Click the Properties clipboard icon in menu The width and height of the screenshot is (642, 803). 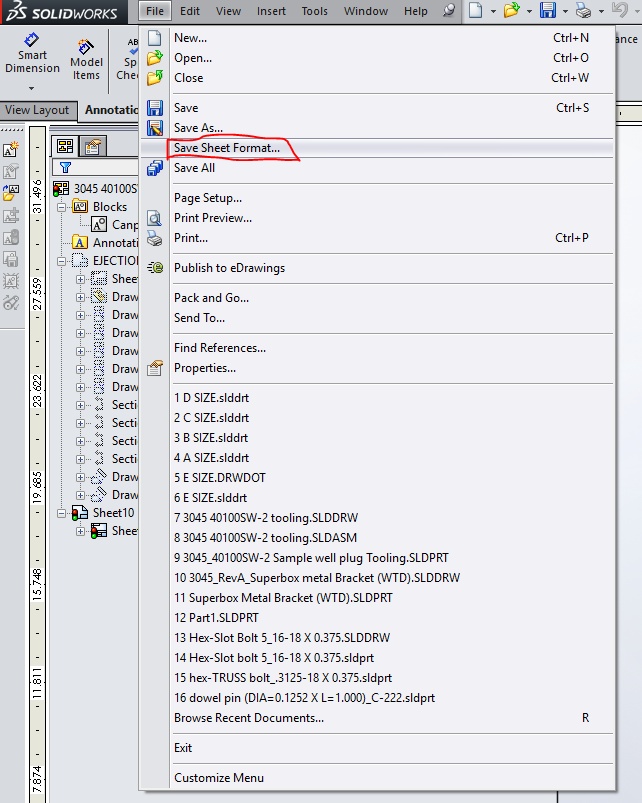(155, 368)
